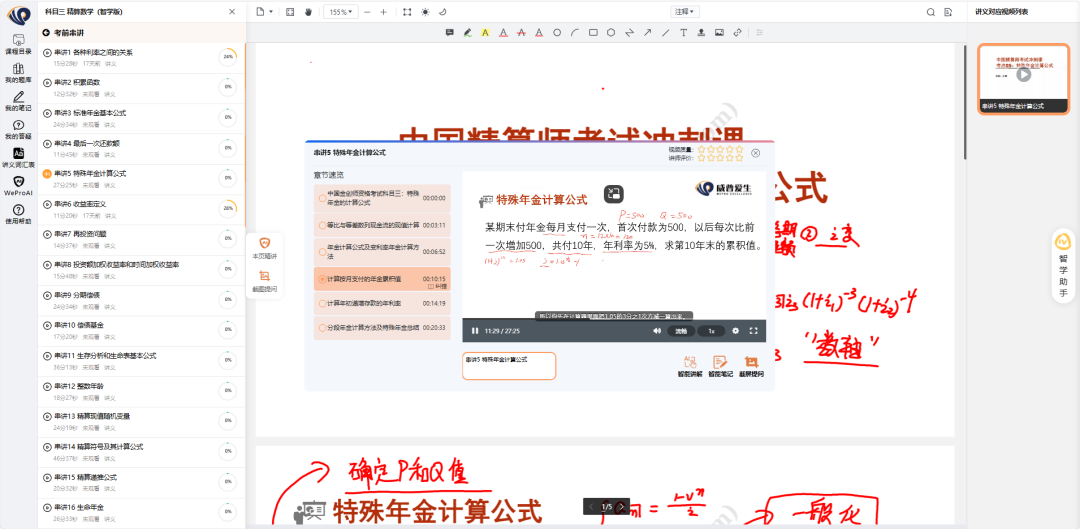This screenshot has height=529, width=1080.
Task: Pause the lecture video
Action: point(476,330)
